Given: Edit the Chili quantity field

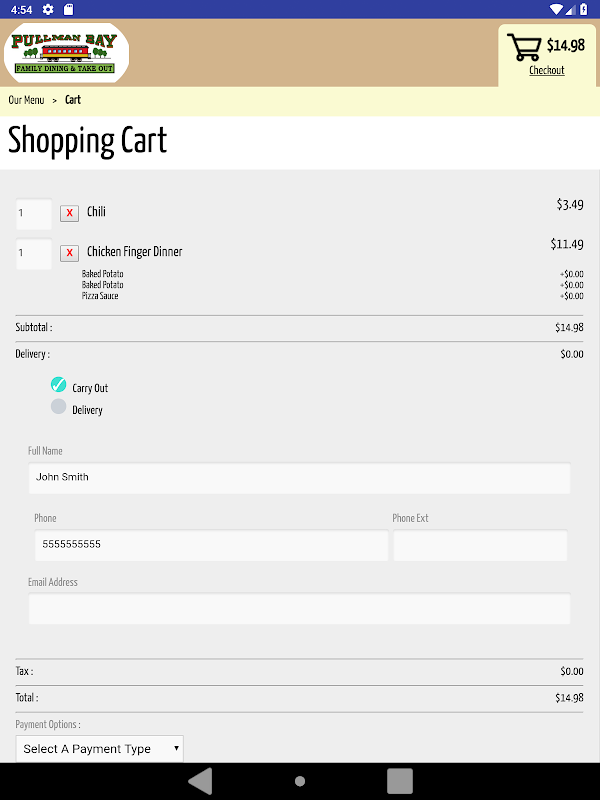Looking at the screenshot, I should coord(33,214).
